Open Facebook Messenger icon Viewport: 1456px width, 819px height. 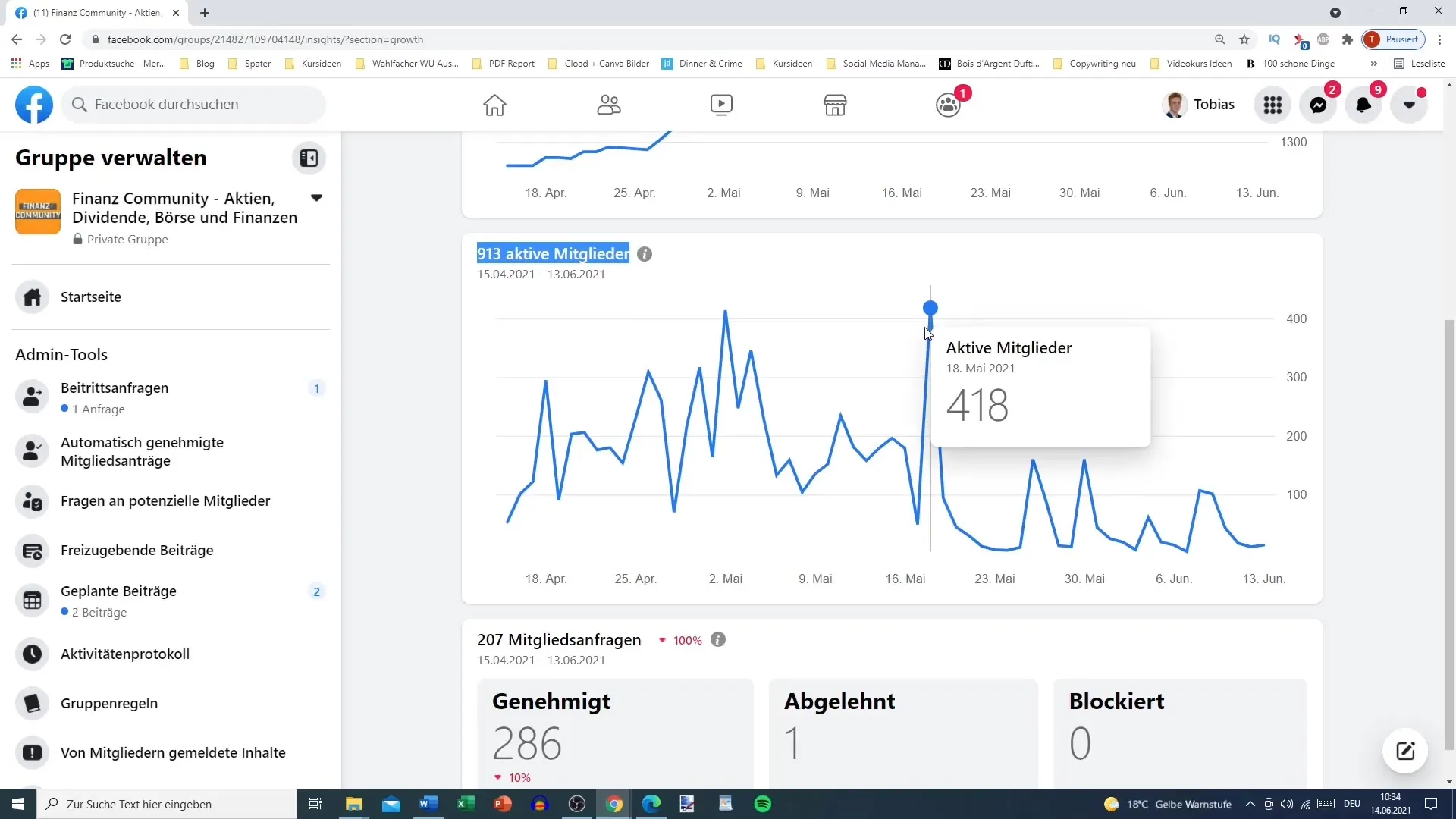click(x=1318, y=103)
